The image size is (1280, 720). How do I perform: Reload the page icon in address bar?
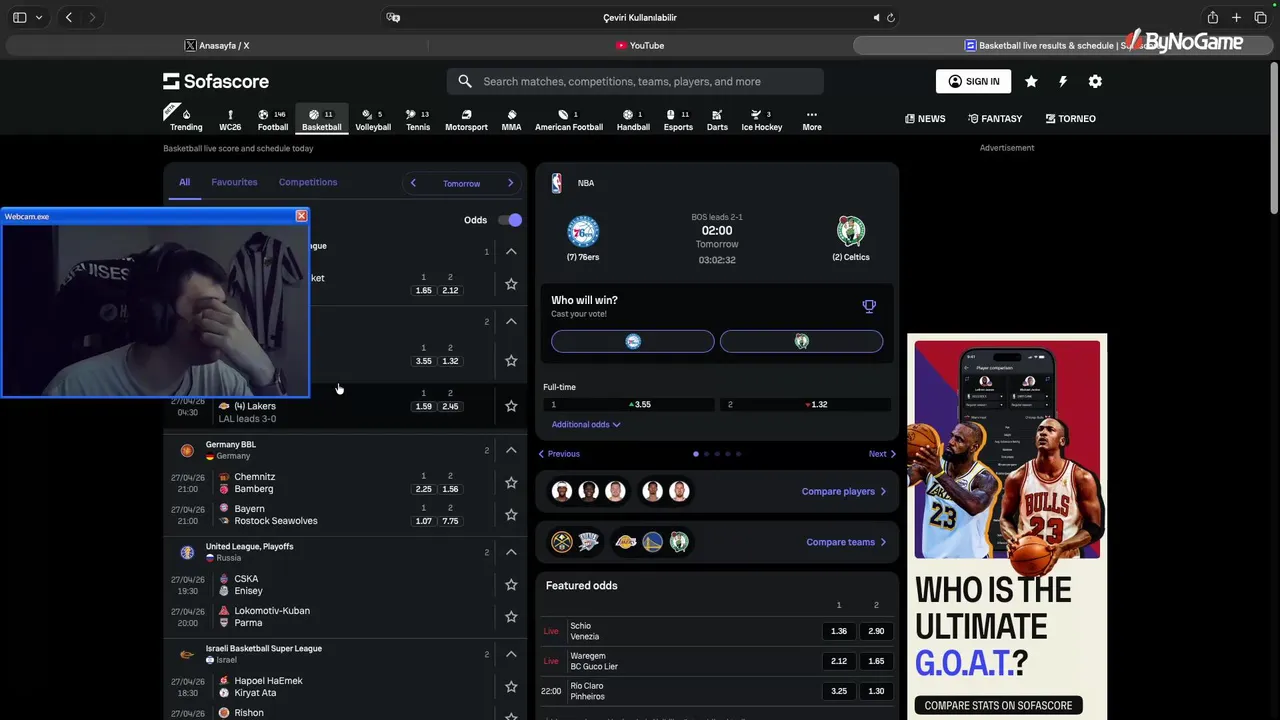pyautogui.click(x=891, y=17)
